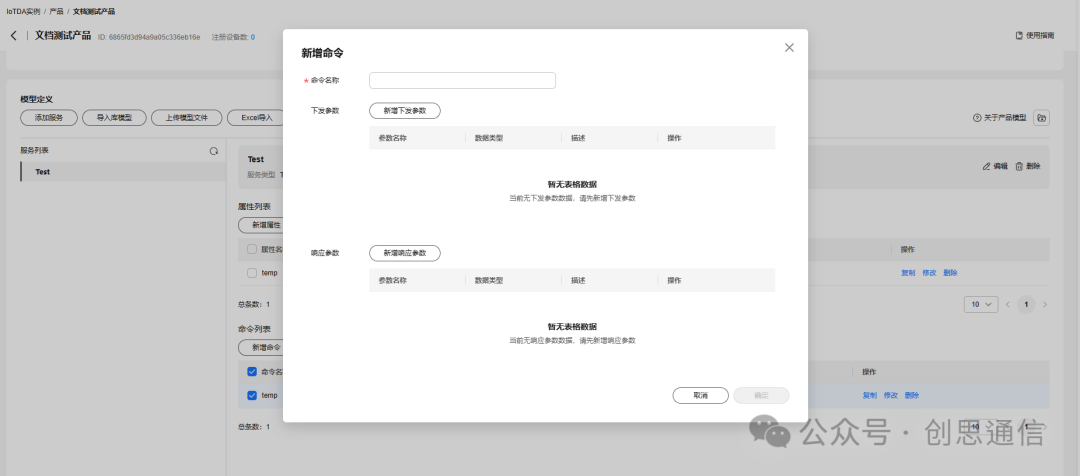
Task: Click the 新增下发参数 button
Action: (x=405, y=110)
